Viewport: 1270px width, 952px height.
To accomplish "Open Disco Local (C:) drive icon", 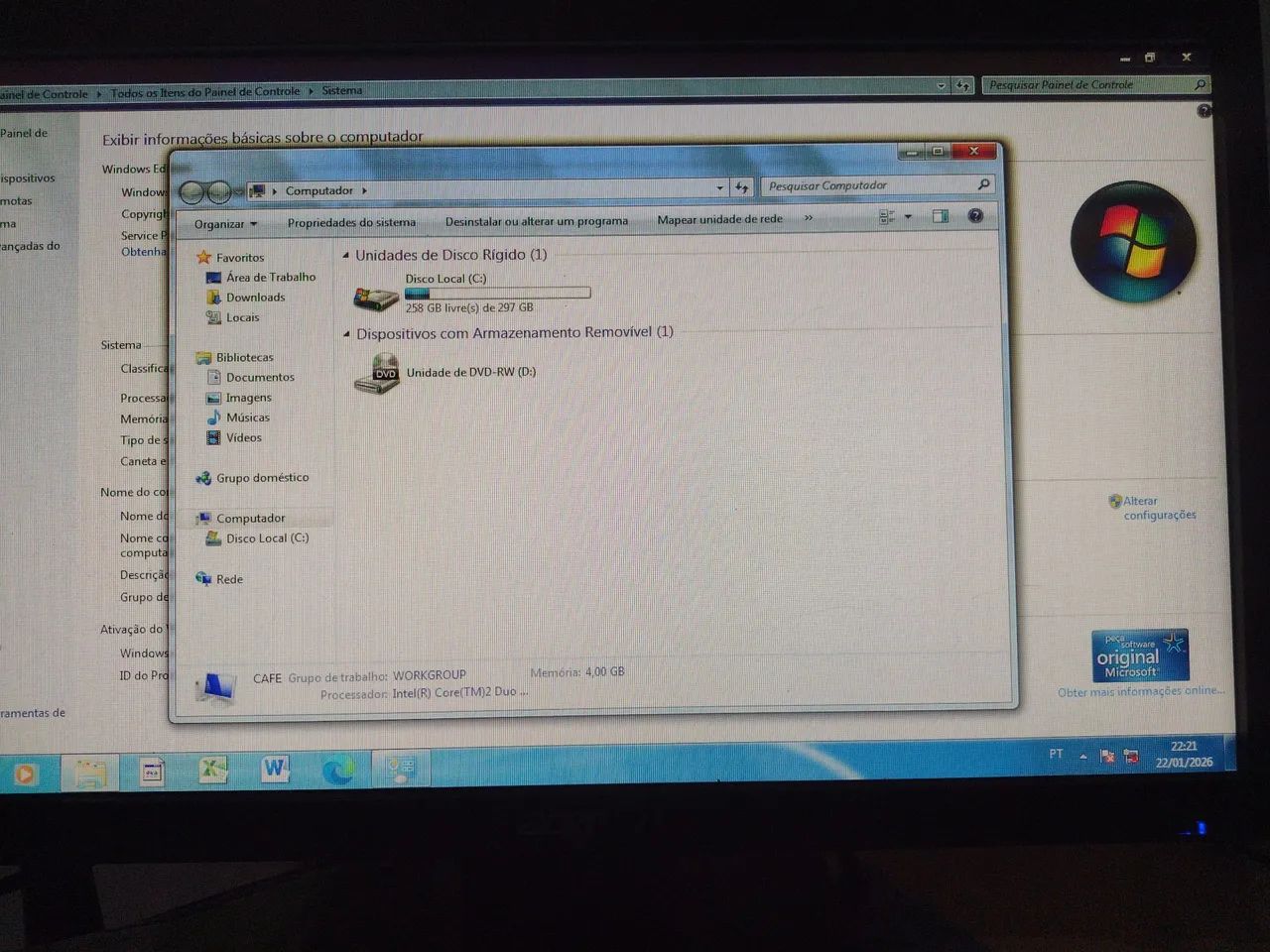I will tap(375, 295).
